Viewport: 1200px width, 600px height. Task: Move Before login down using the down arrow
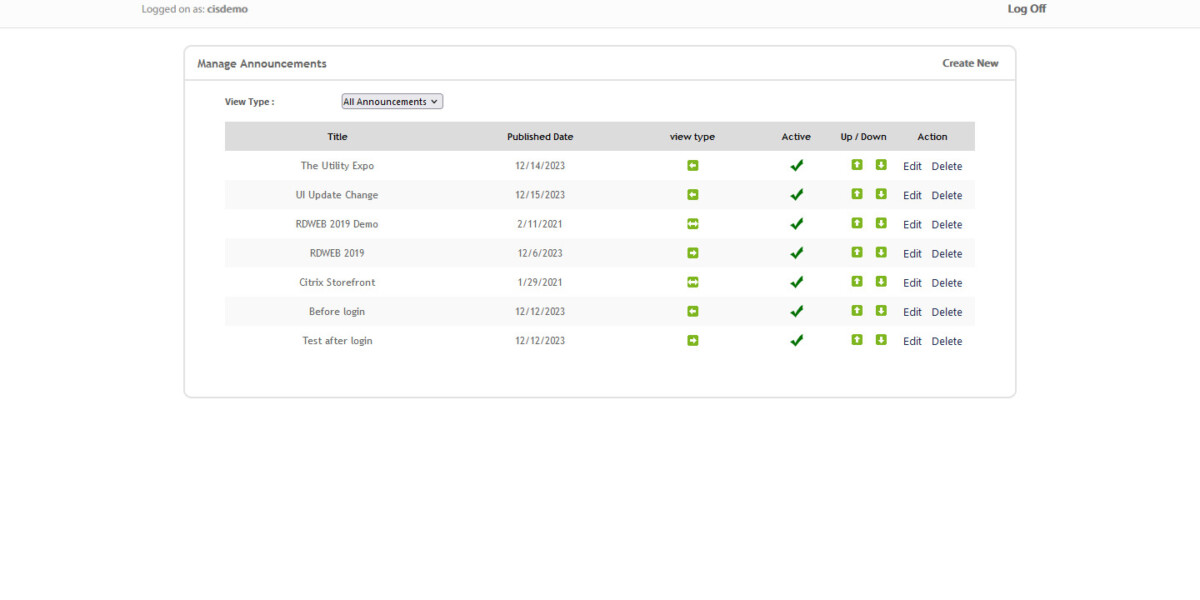[x=881, y=311]
